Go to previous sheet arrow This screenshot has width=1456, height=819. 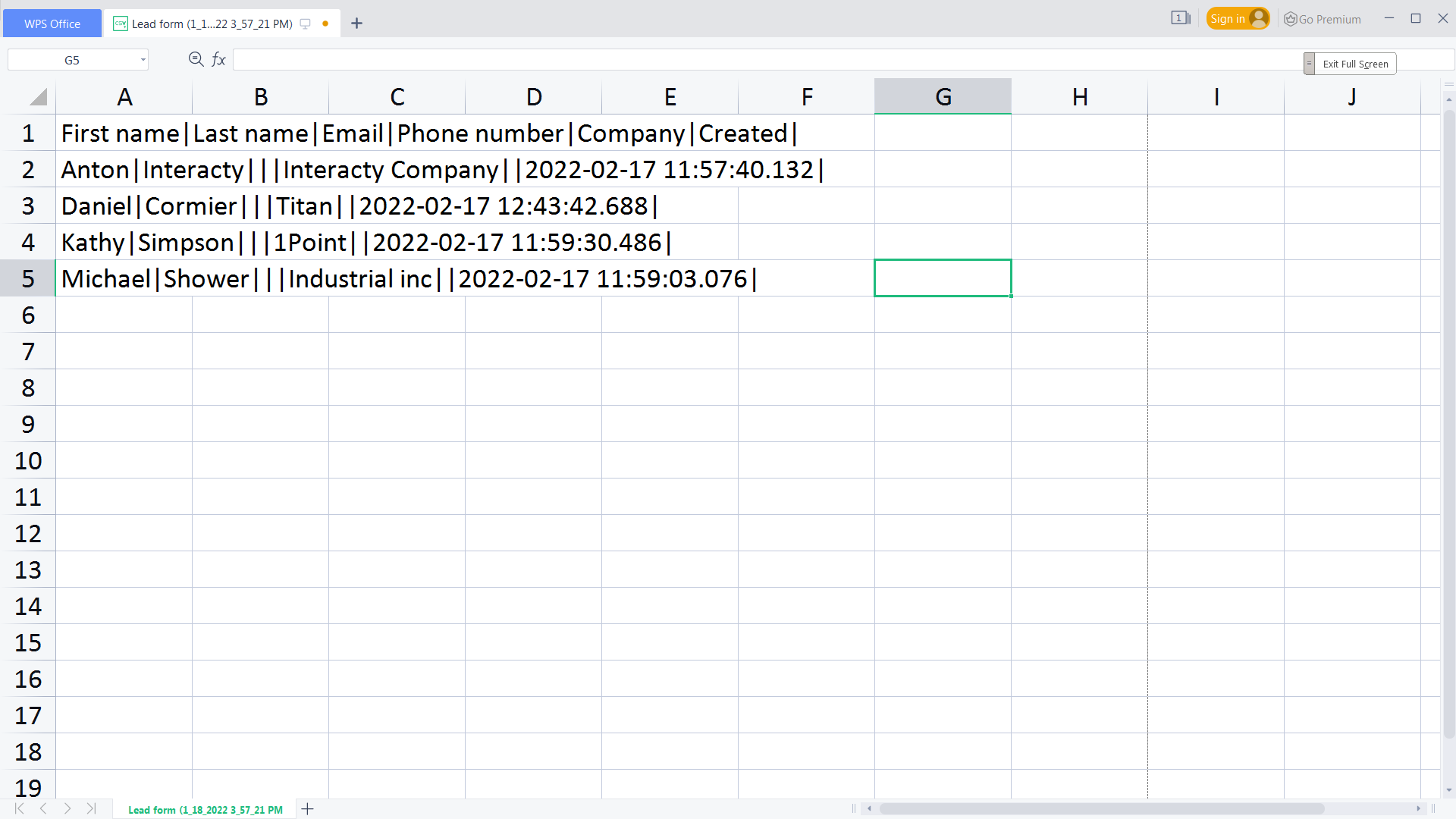(x=43, y=808)
